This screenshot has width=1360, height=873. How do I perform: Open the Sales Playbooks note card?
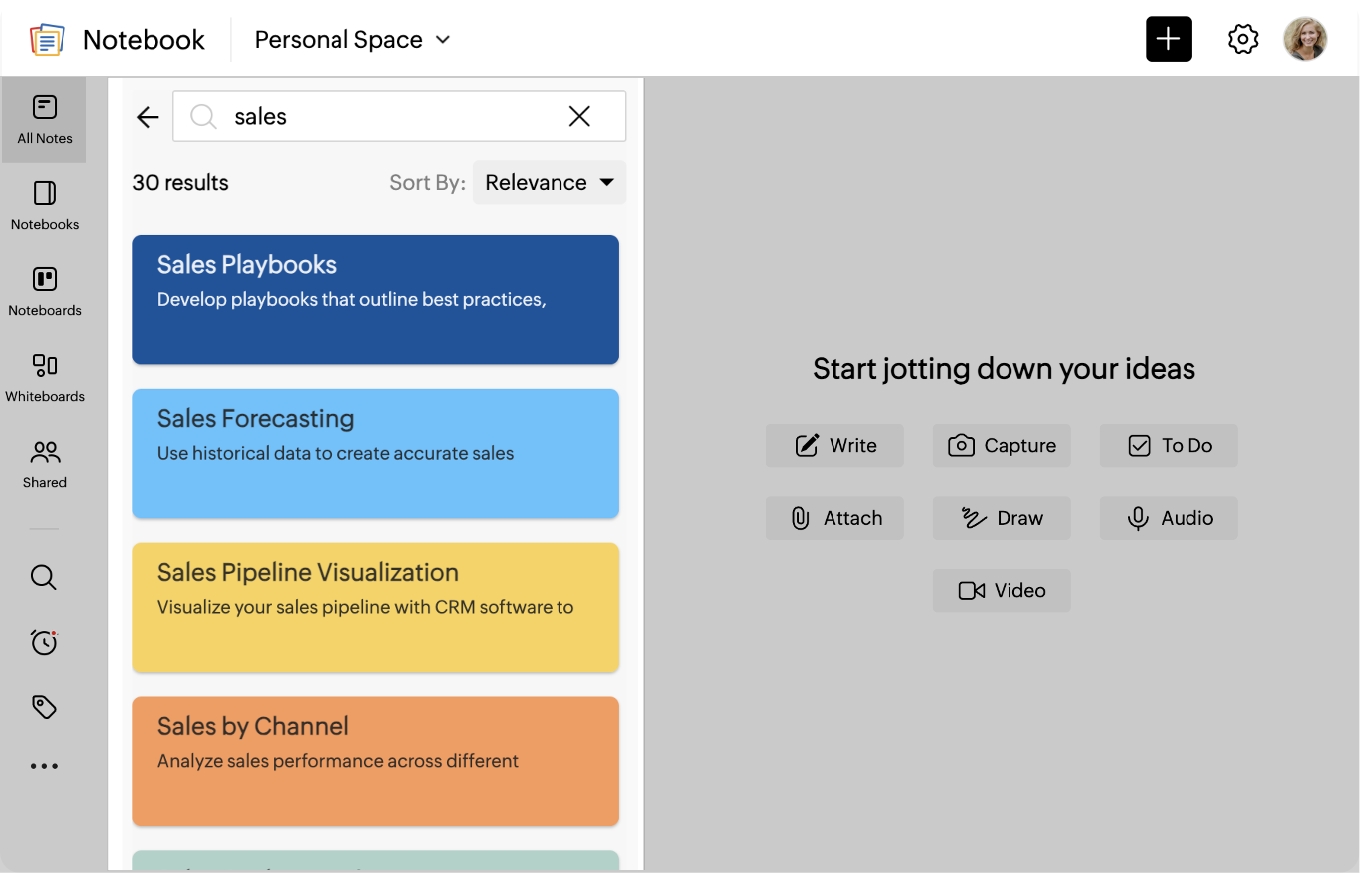375,299
